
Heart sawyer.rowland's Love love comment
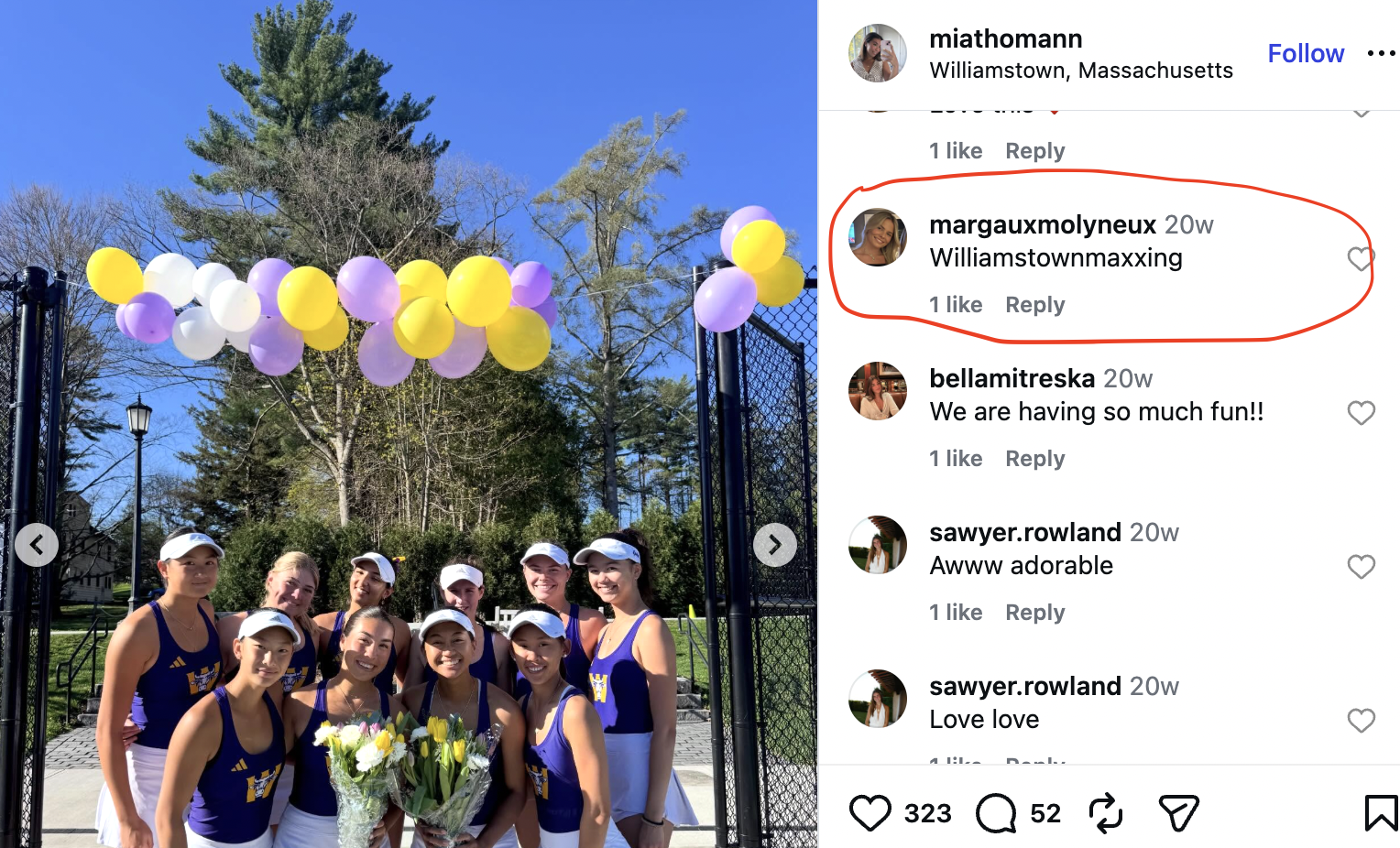(1362, 721)
